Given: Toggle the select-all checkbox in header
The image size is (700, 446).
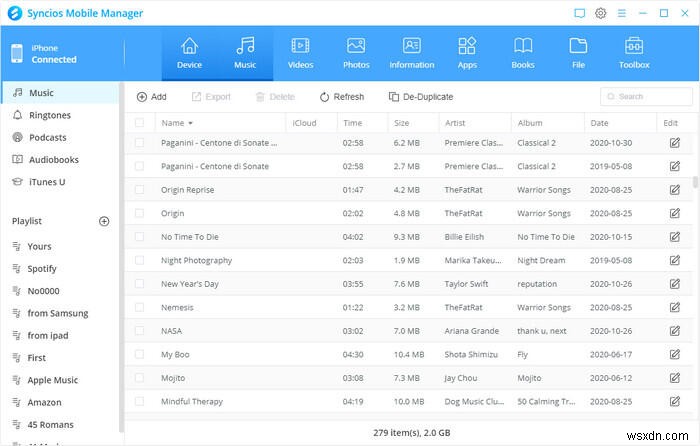Looking at the screenshot, I should 139,123.
